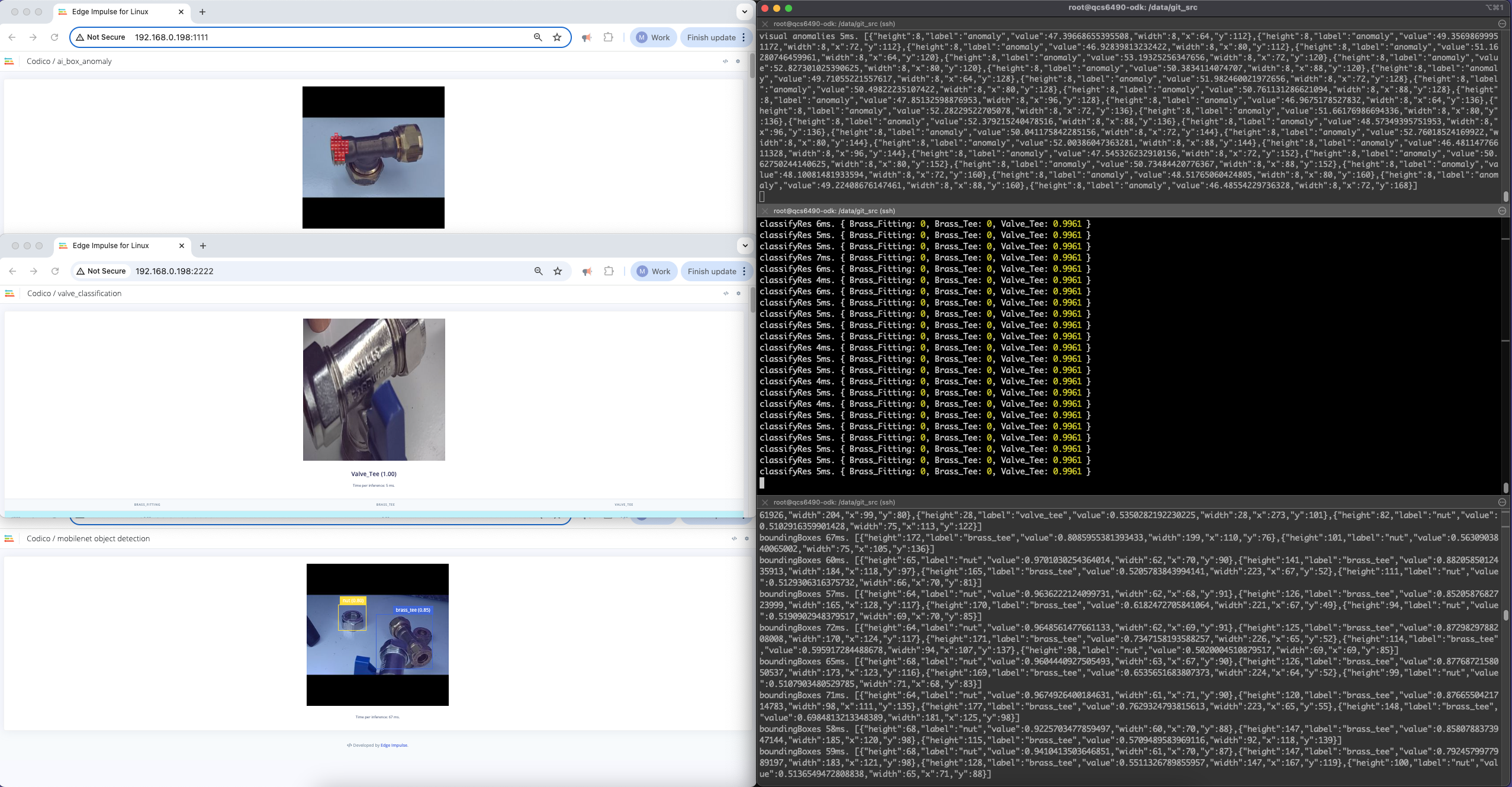This screenshot has height=787, width=1512.
Task: Open a new tab in the second browser window
Action: [x=203, y=246]
